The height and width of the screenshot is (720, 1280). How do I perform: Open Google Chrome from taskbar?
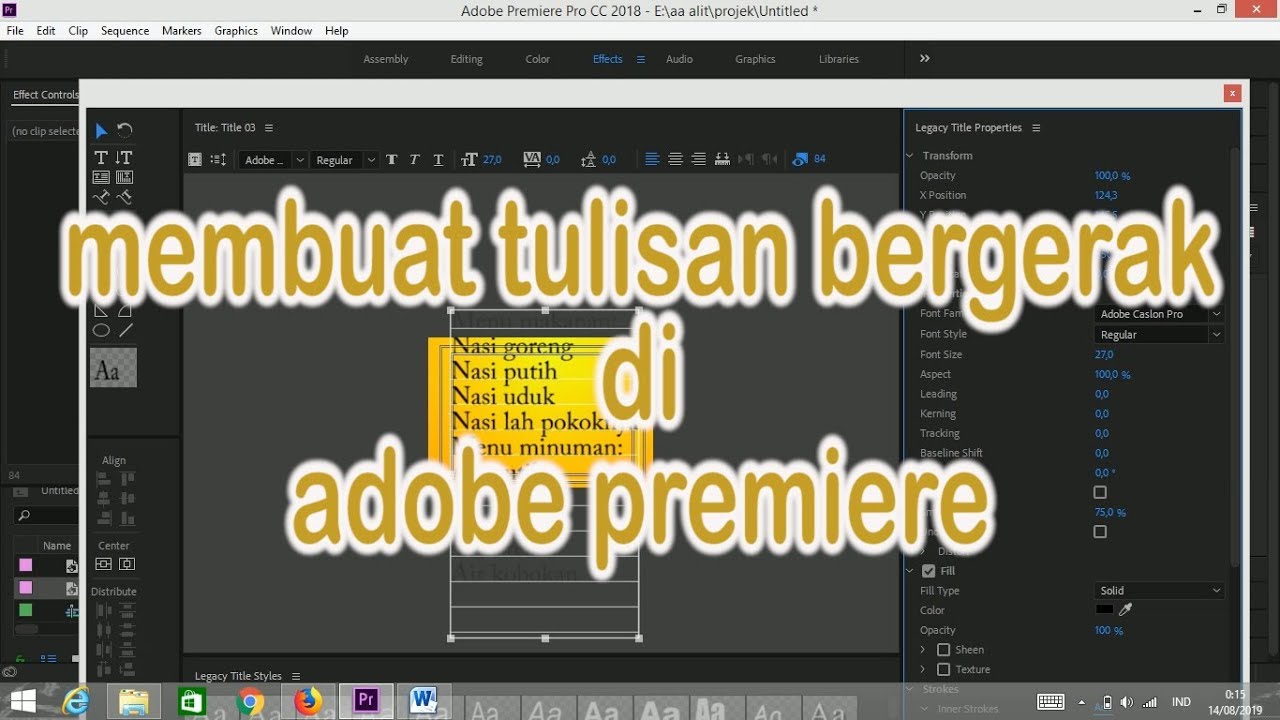coord(250,701)
